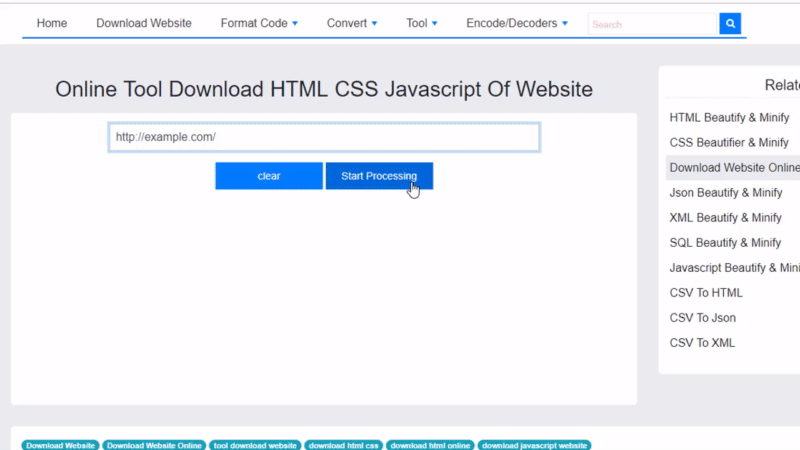Expand the Encode/Decoders dropdown menu
Screen dimensions: 800x450
[x=517, y=23]
